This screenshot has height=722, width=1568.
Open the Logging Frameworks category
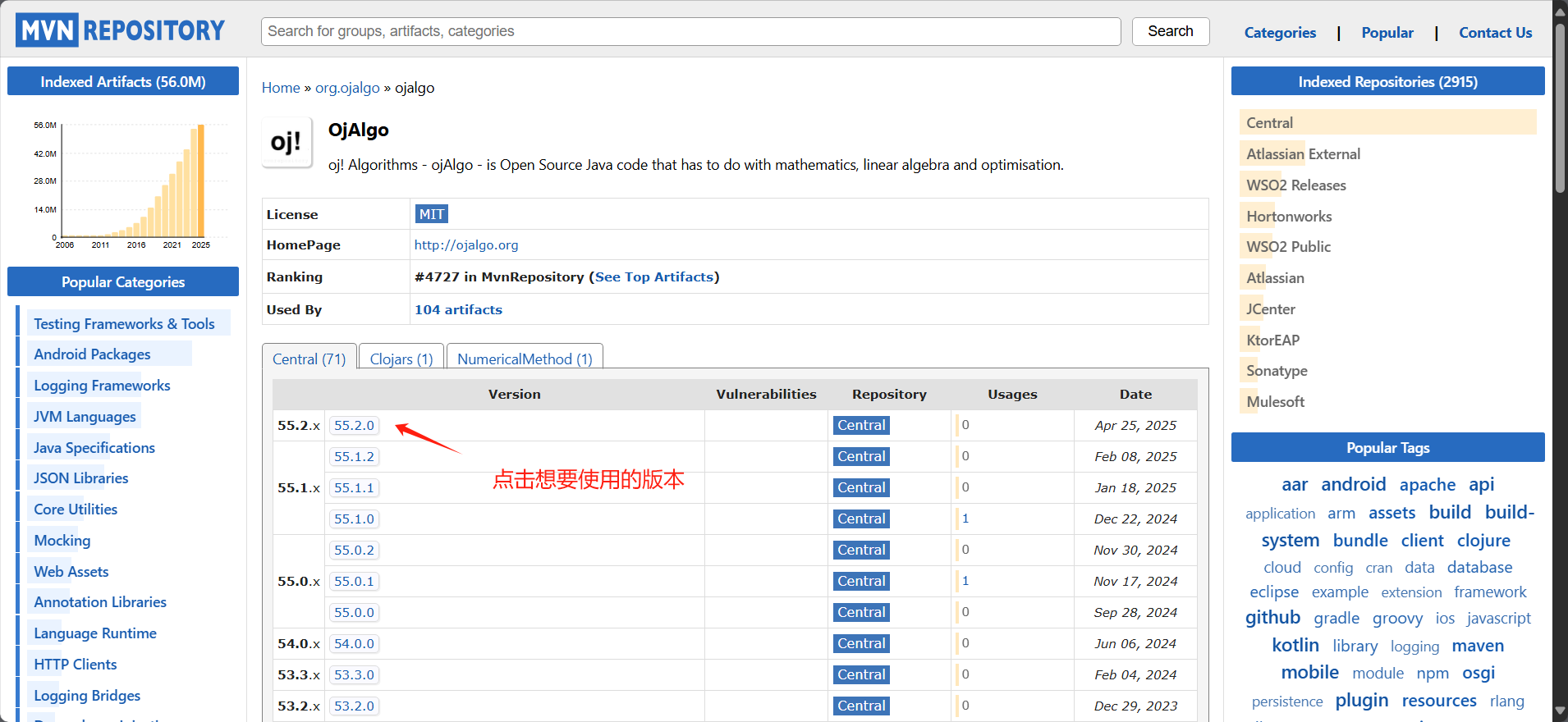(102, 386)
